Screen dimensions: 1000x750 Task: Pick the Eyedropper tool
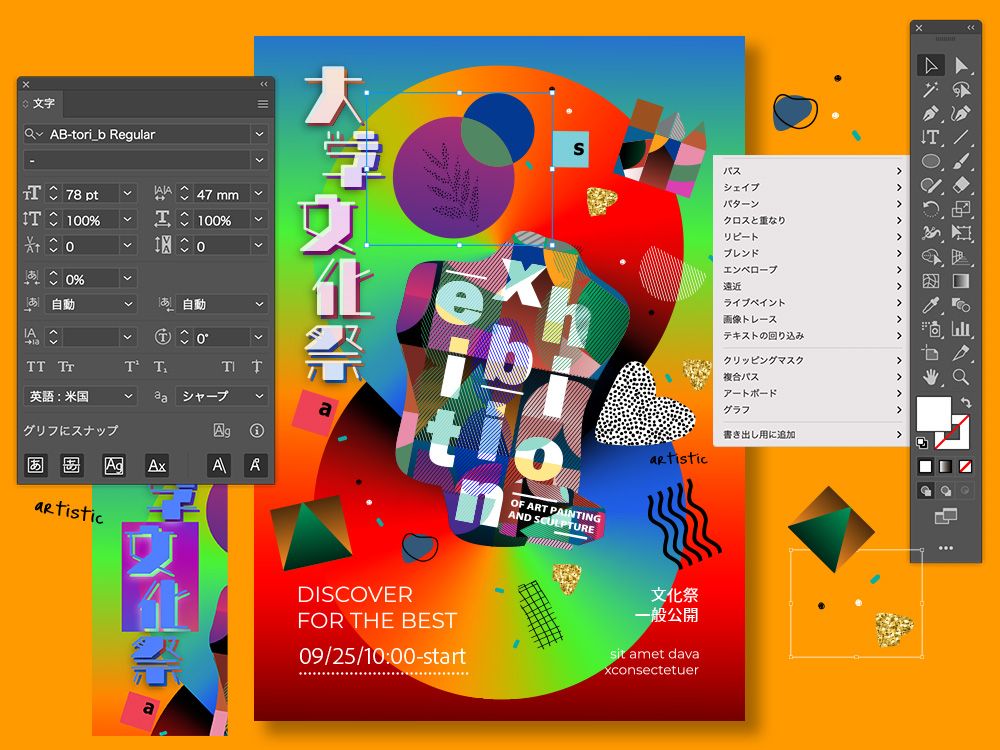[x=930, y=305]
